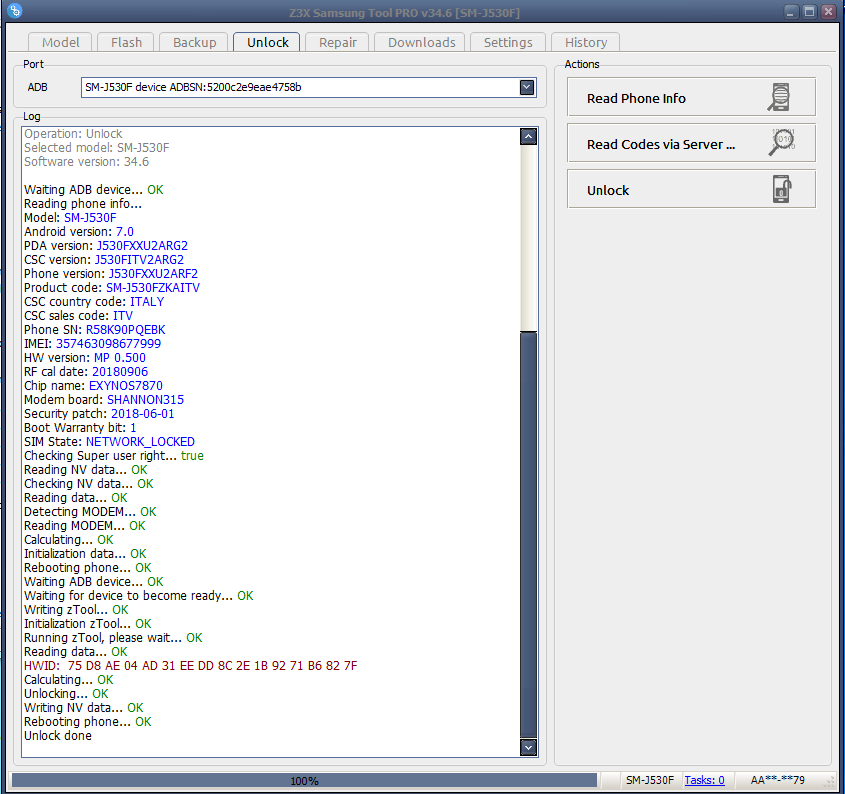Click the Writing zTool... OK line

point(76,610)
